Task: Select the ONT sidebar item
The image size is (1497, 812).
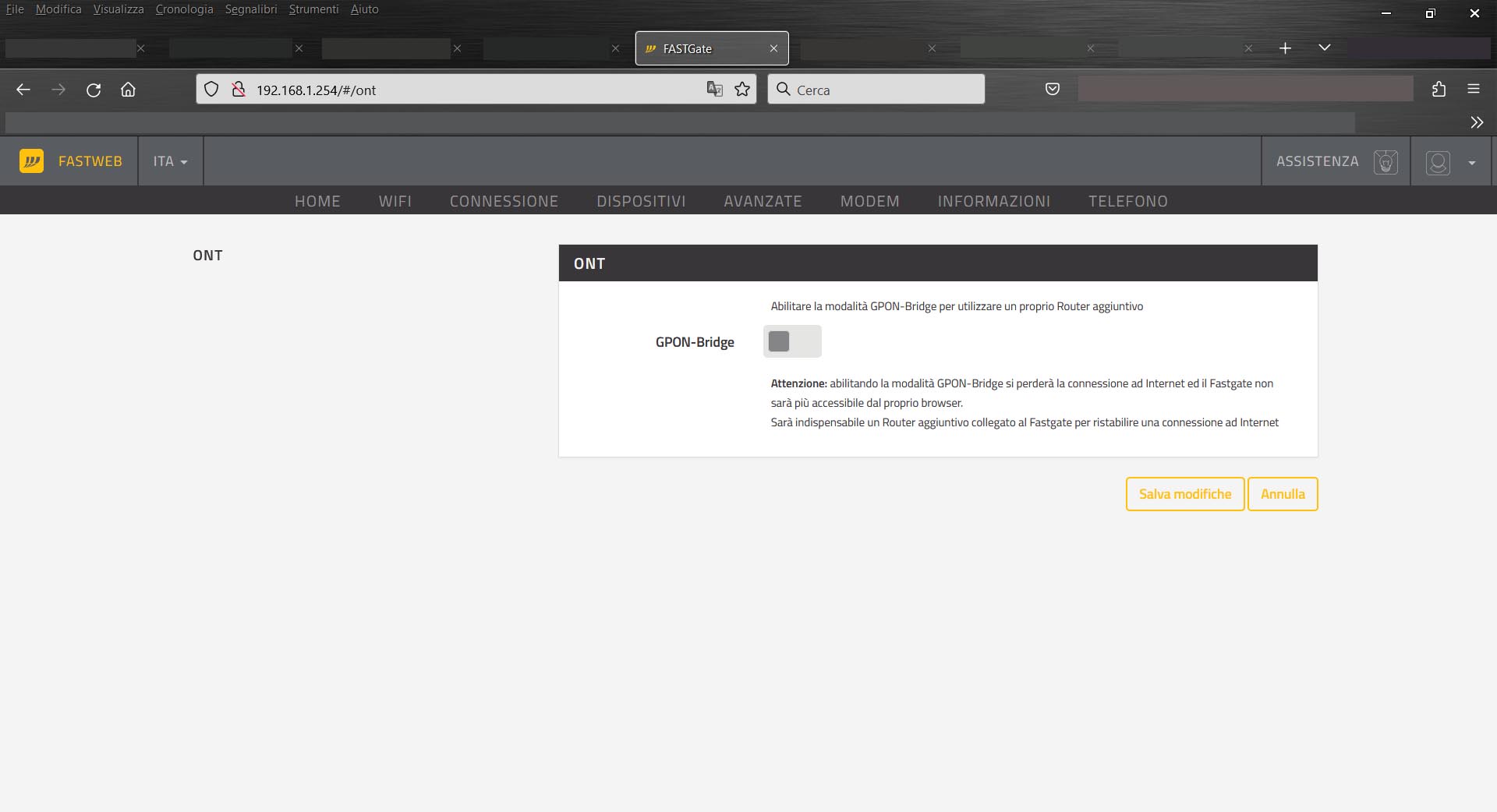Action: coord(207,256)
